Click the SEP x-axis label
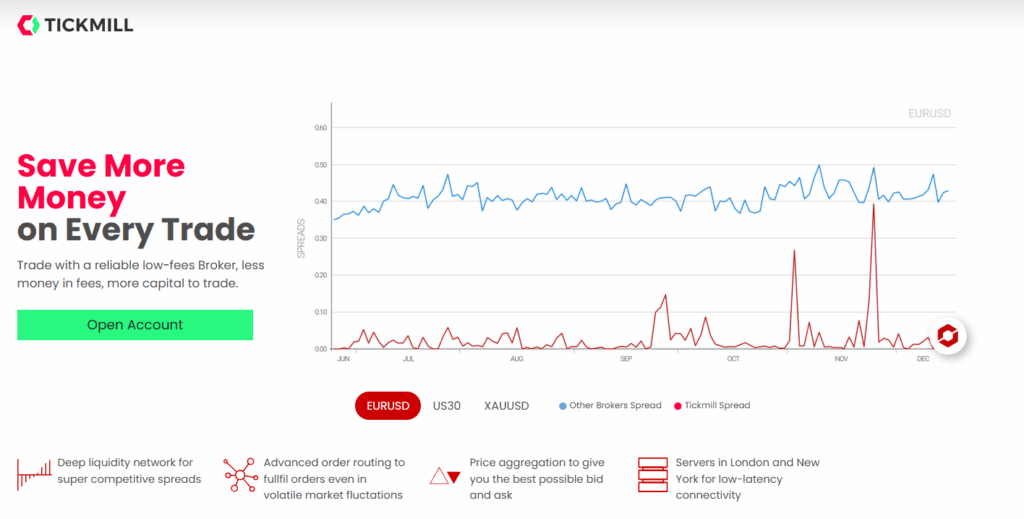This screenshot has width=1024, height=519. [626, 359]
